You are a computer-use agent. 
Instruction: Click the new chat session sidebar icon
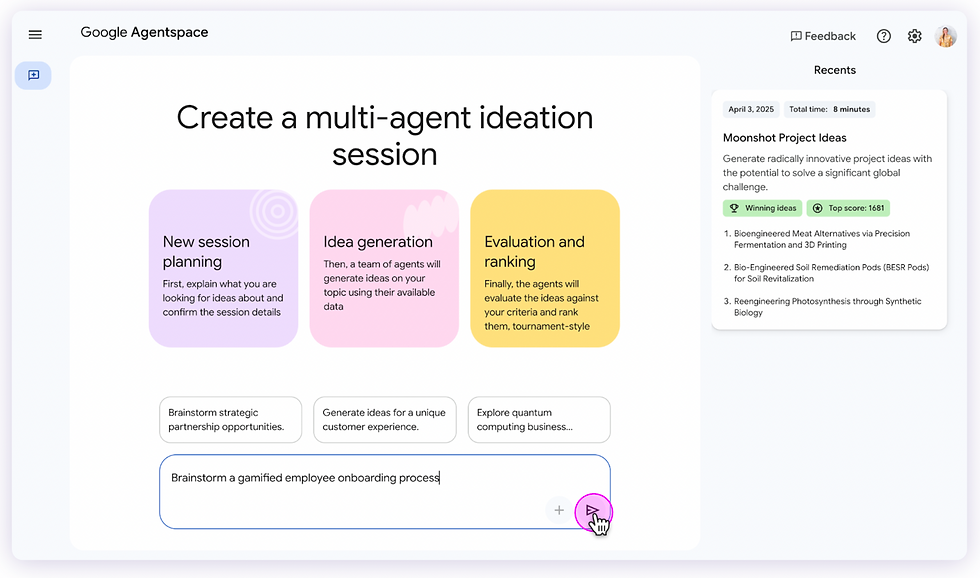click(x=33, y=76)
